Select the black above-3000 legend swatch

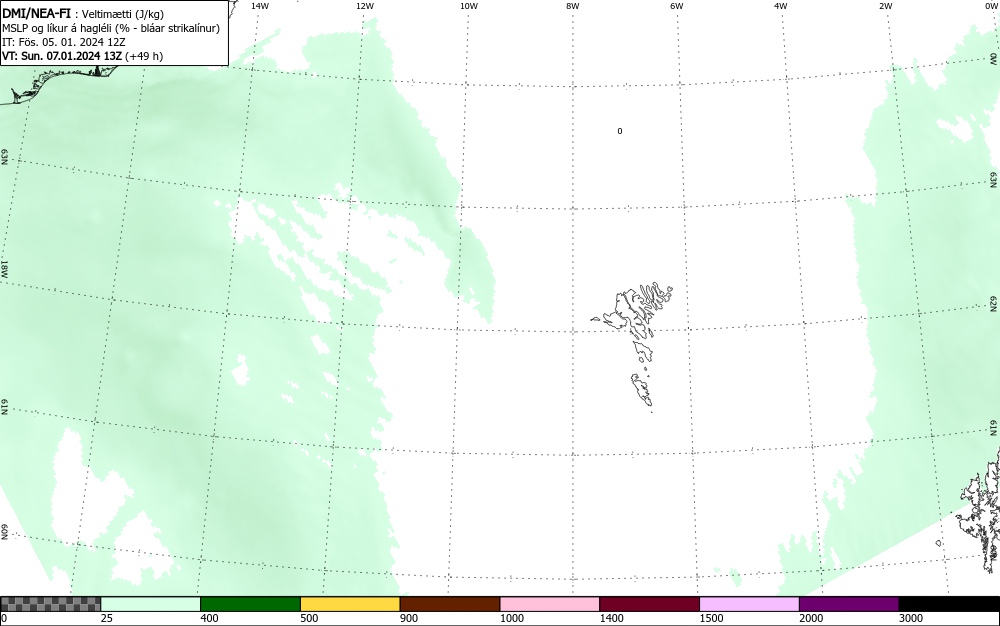(x=949, y=604)
